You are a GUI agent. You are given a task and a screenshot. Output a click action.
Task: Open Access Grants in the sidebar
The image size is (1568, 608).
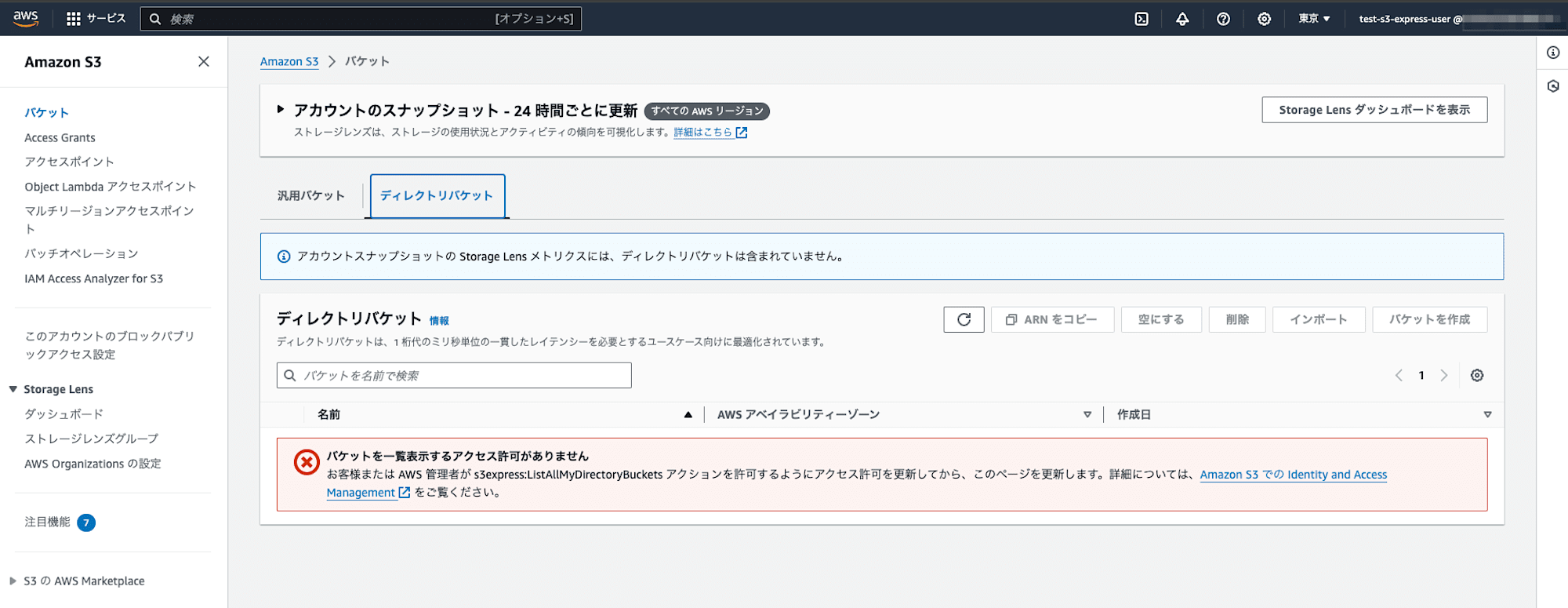pyautogui.click(x=60, y=138)
